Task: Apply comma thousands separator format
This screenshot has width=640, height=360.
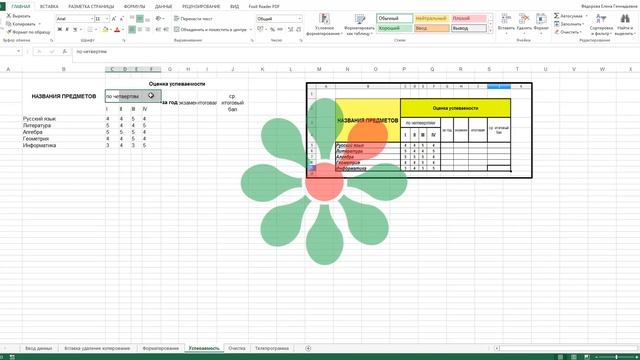Action: click(x=280, y=29)
